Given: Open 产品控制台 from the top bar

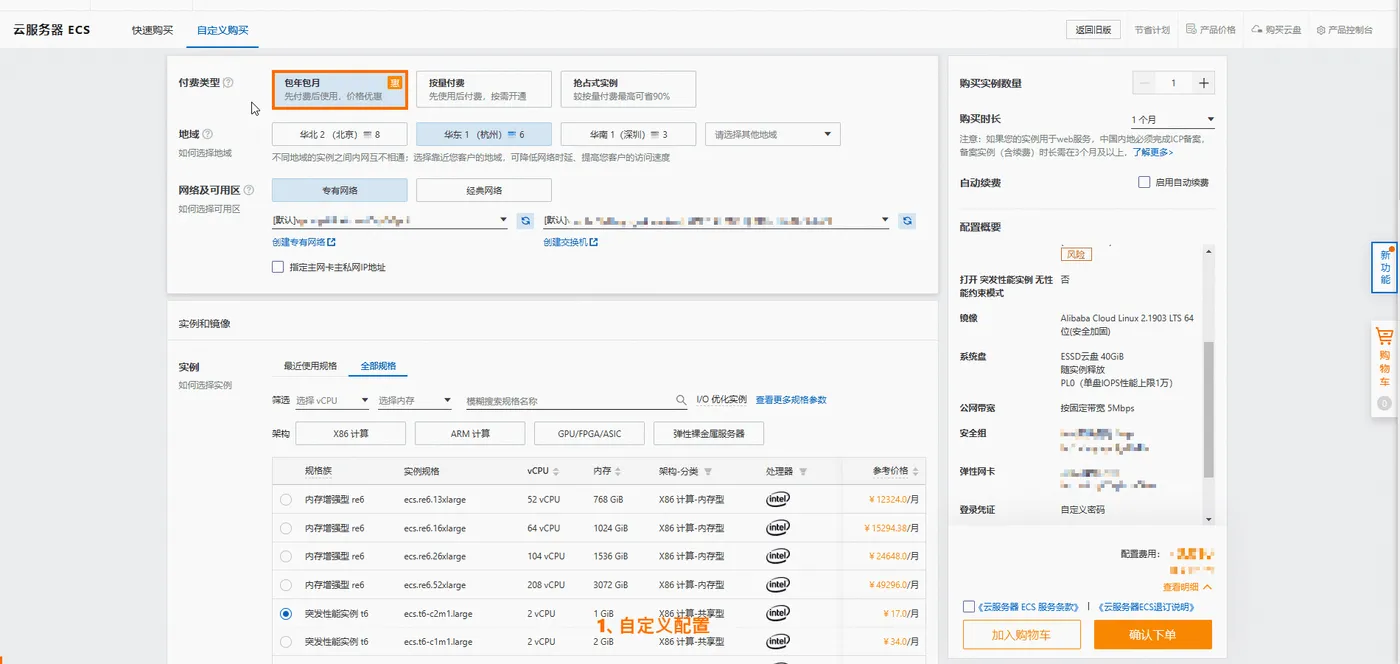Looking at the screenshot, I should [1345, 30].
